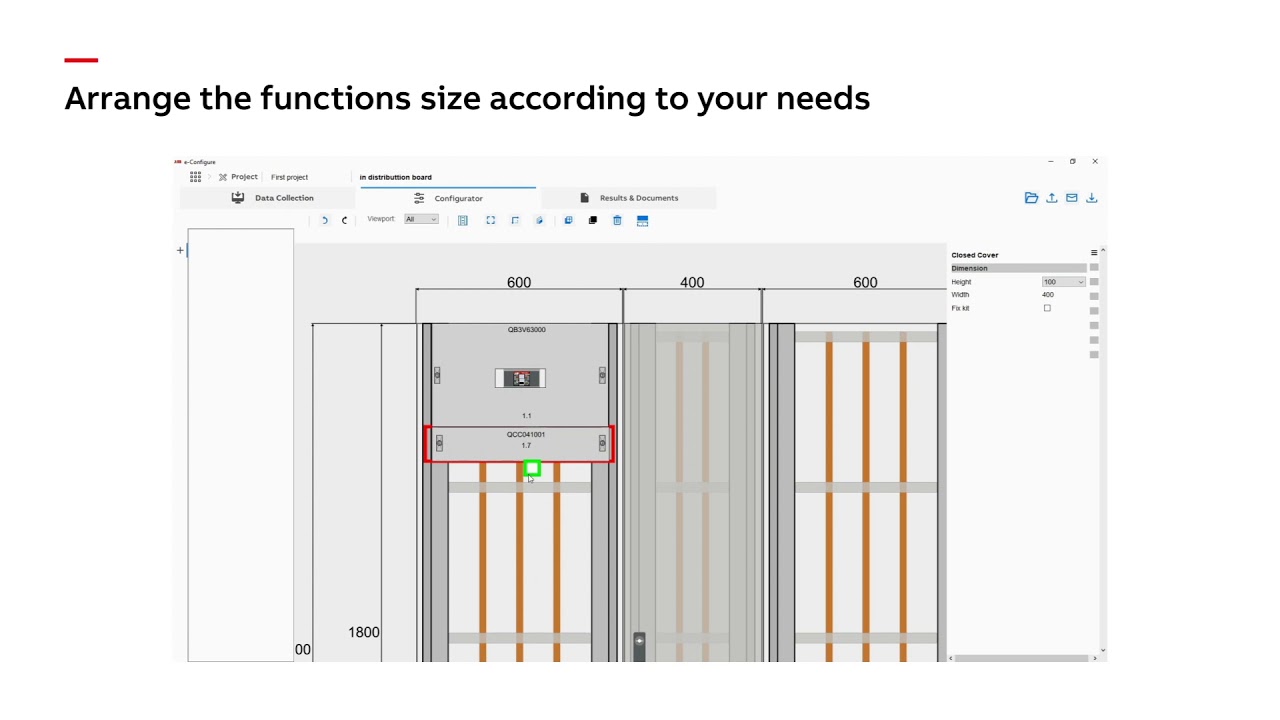The width and height of the screenshot is (1280, 720).
Task: Open the properties panel hamburger menu
Action: point(1094,253)
